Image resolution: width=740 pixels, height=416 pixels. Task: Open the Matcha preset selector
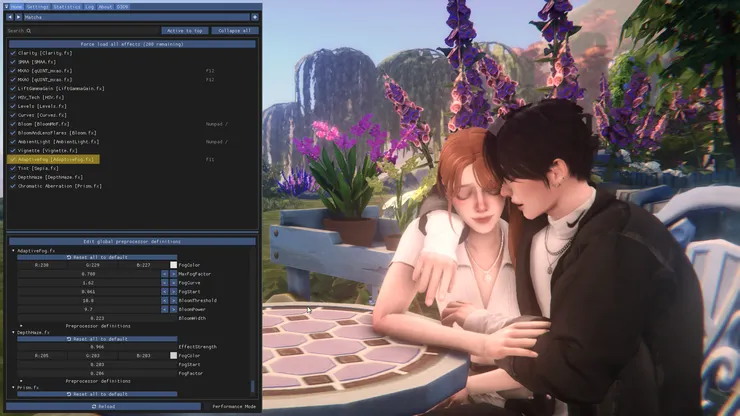(137, 17)
